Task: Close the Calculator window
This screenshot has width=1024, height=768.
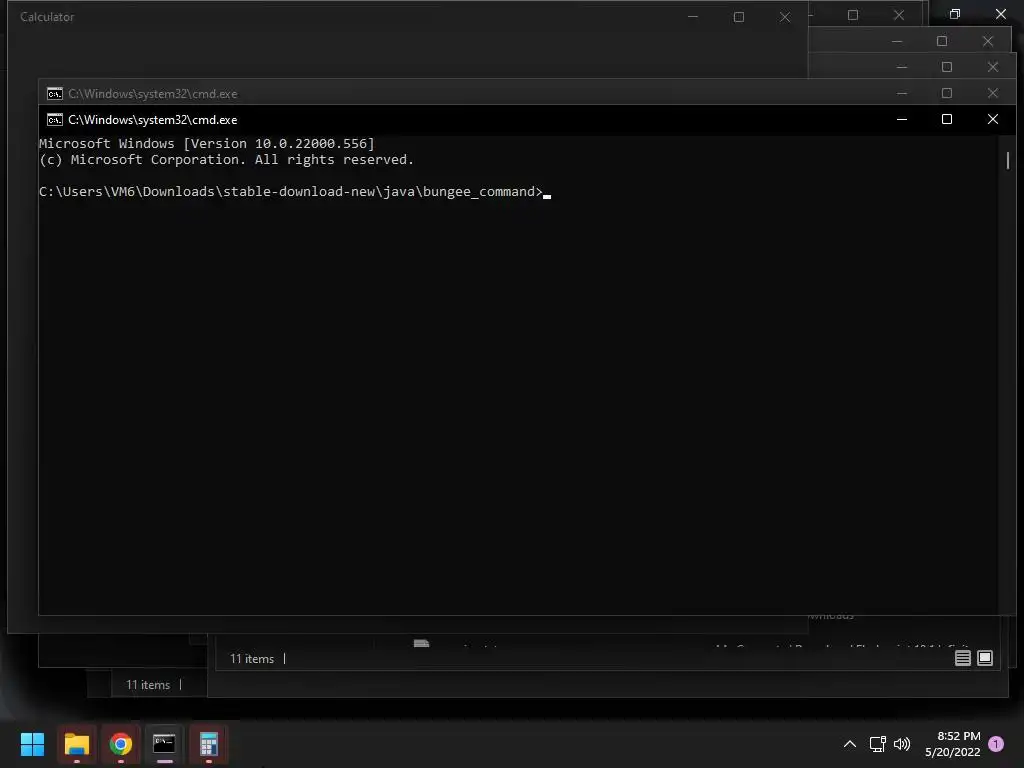Action: pos(785,17)
